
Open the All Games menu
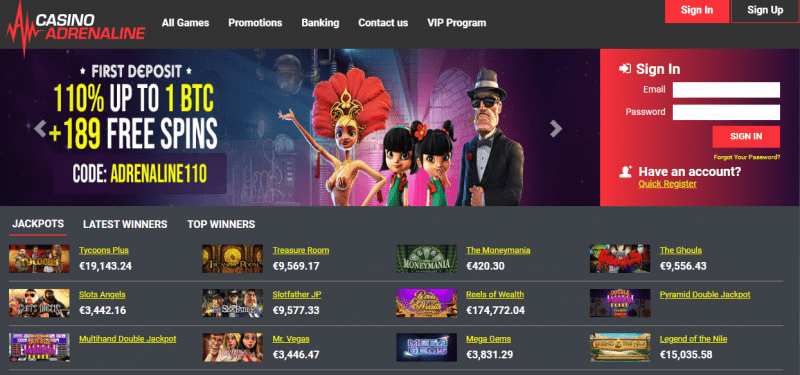click(x=185, y=23)
